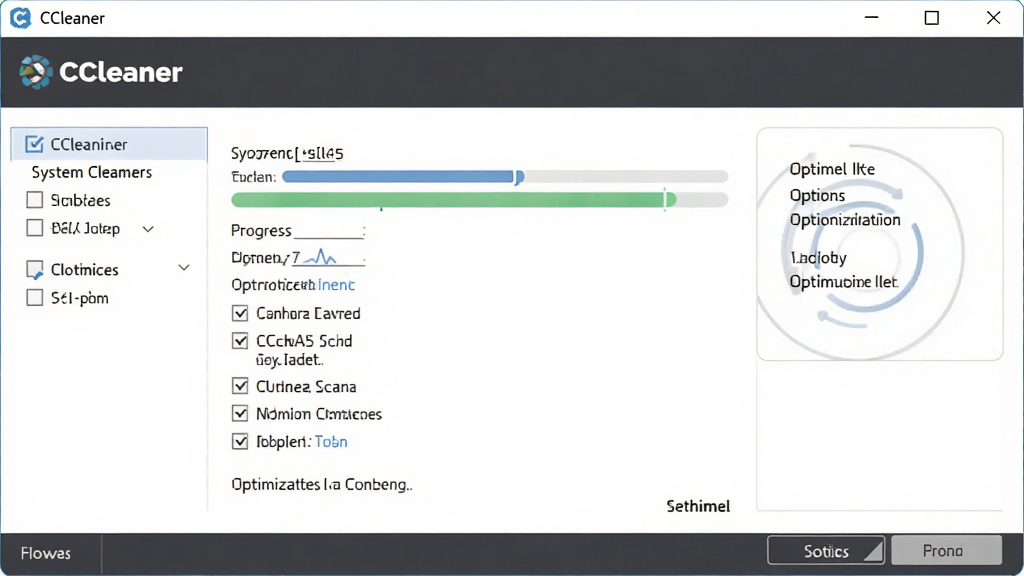
Task: Click the CCleaner title bar app icon
Action: pos(20,18)
